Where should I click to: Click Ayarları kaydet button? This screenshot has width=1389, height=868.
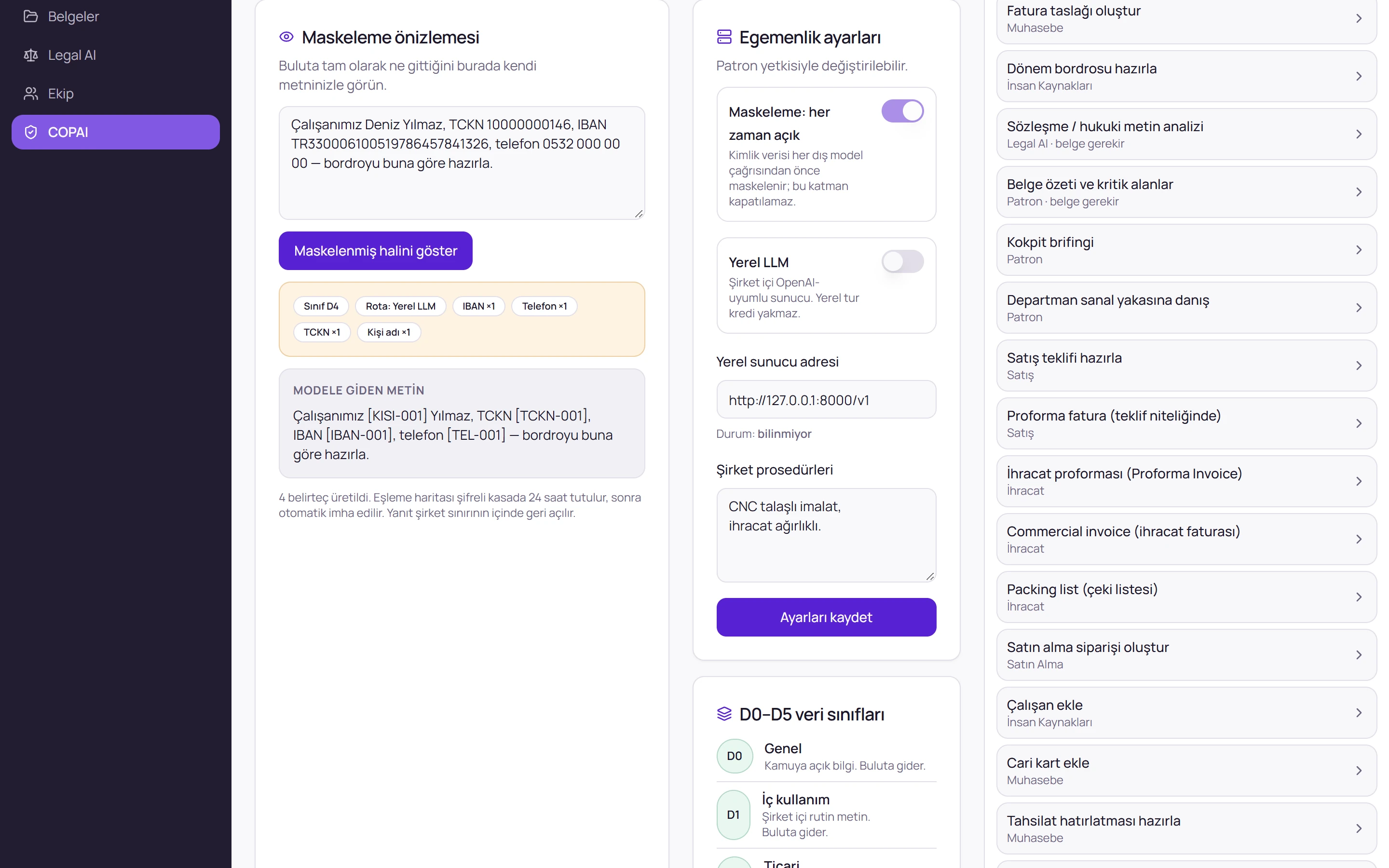(x=826, y=617)
